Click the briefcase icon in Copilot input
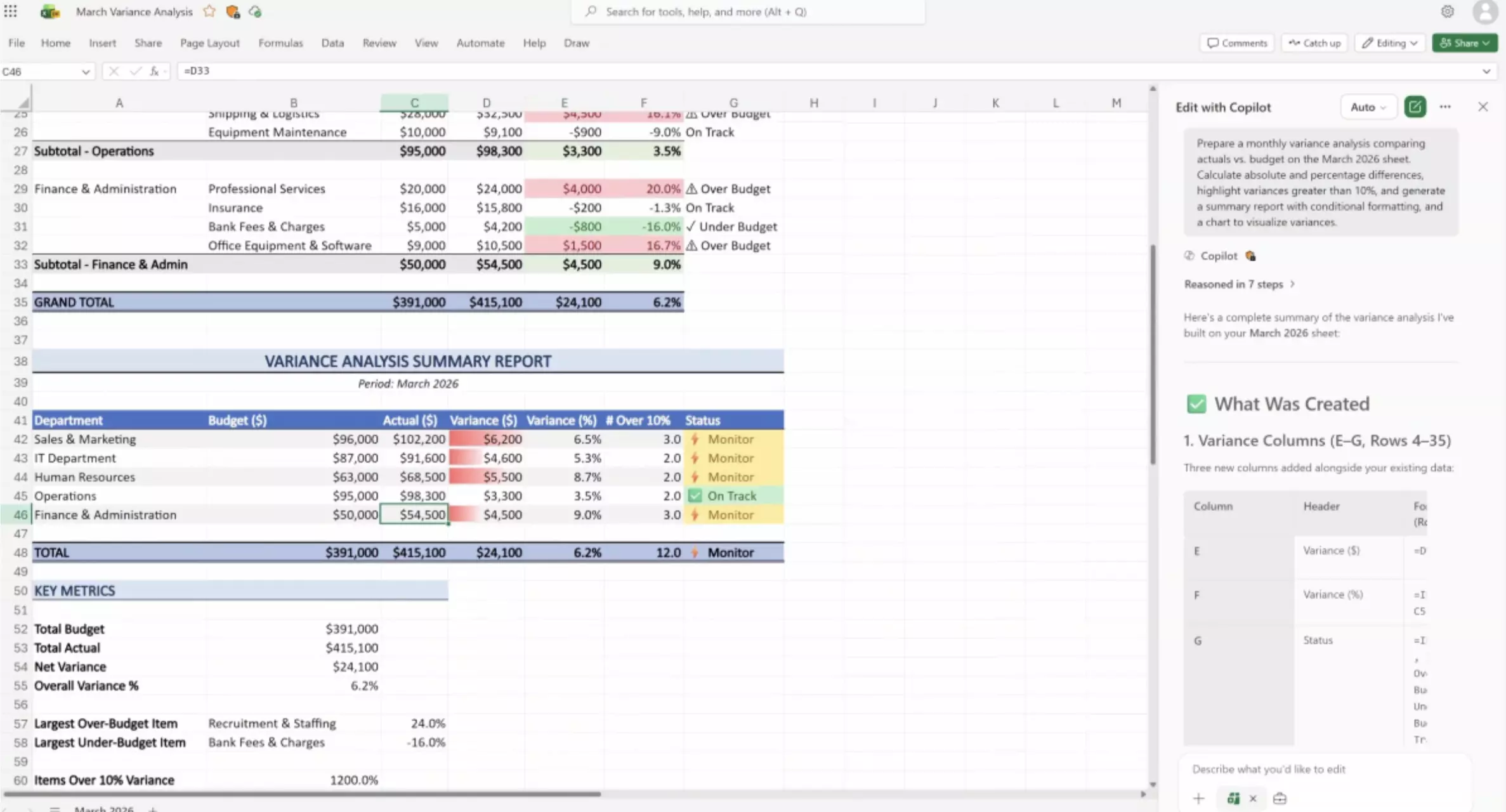 (1279, 798)
